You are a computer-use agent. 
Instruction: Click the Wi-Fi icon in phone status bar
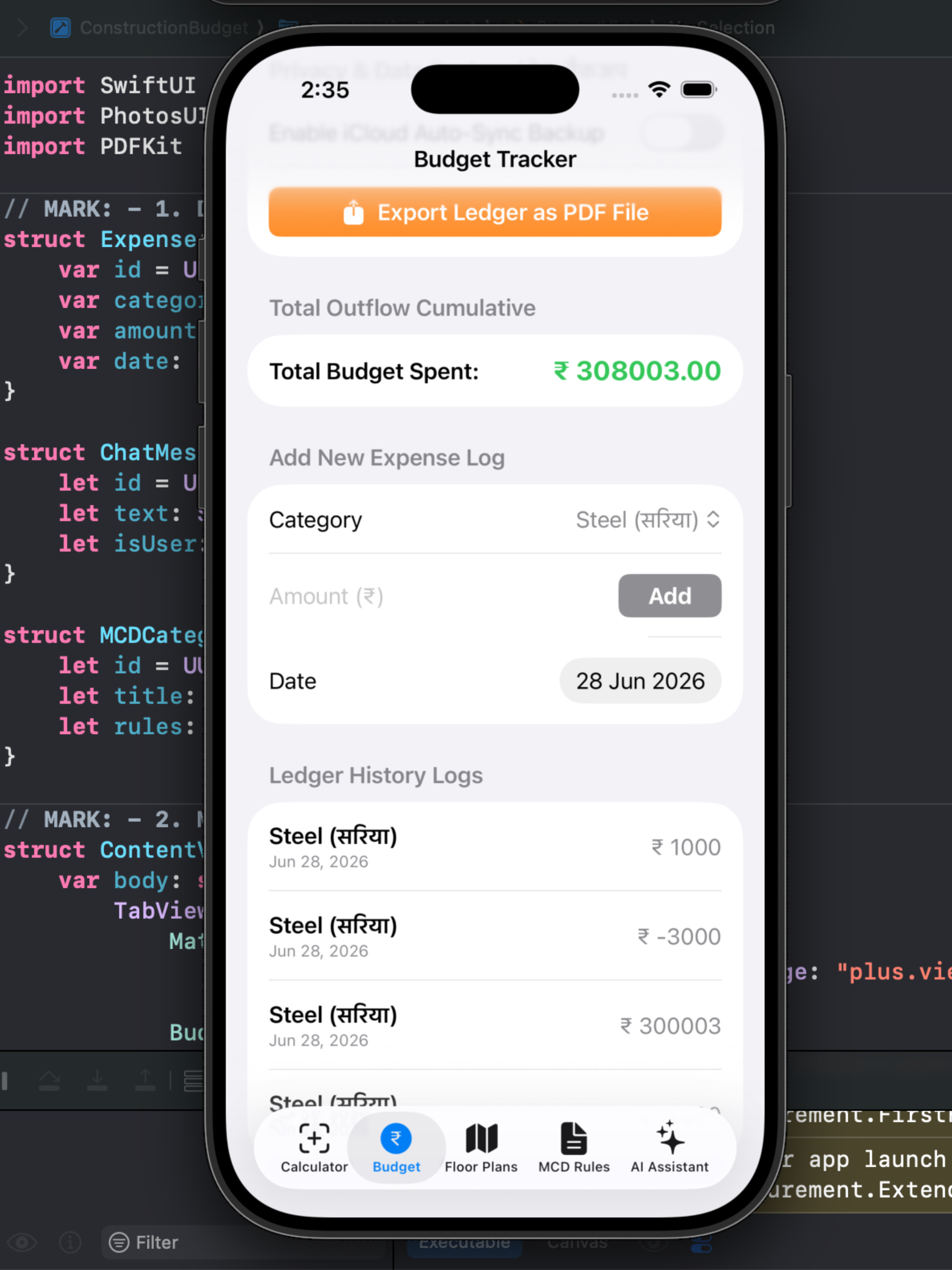(x=659, y=90)
